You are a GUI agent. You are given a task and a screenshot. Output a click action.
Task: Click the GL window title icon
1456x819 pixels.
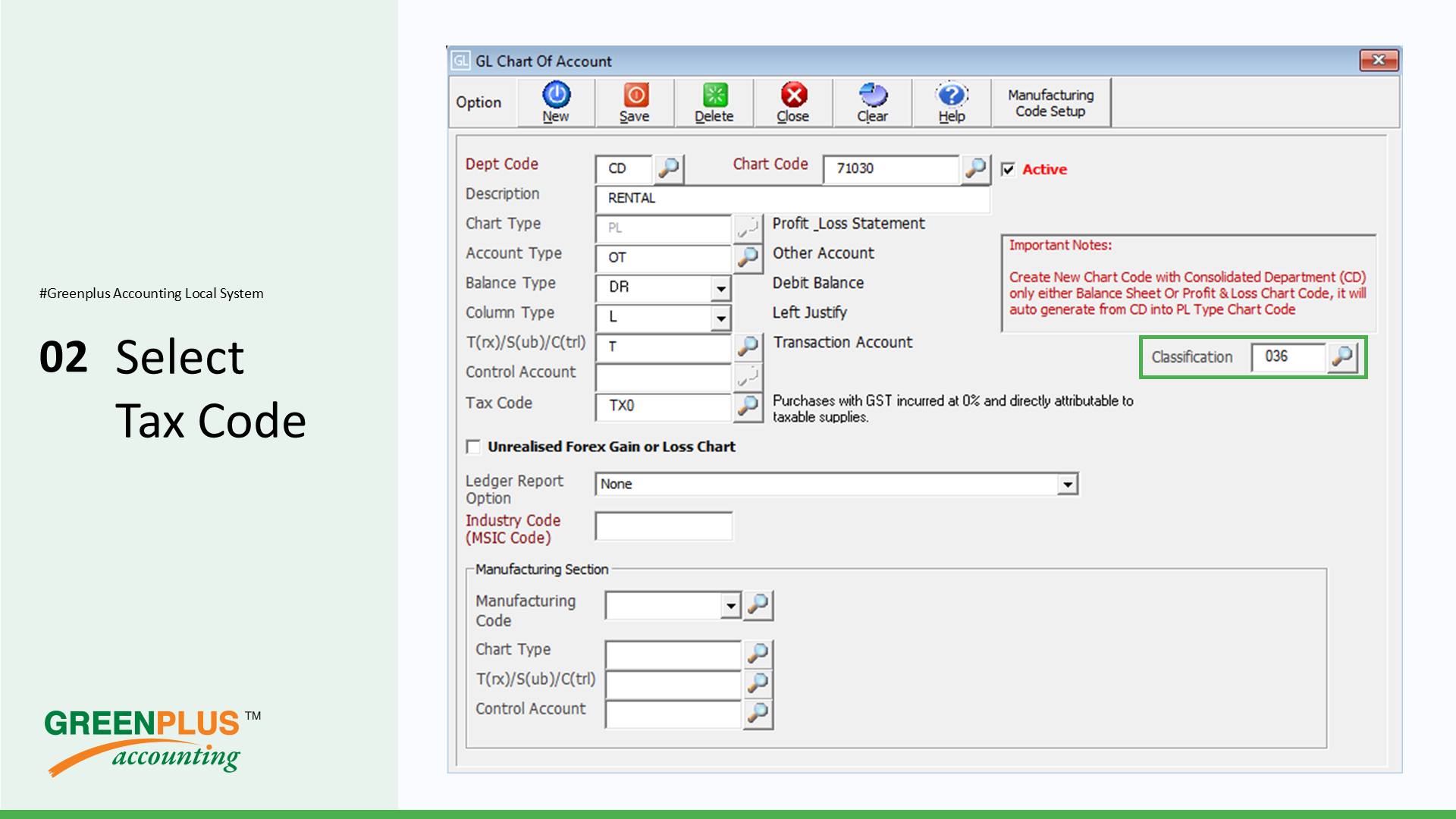pos(460,61)
